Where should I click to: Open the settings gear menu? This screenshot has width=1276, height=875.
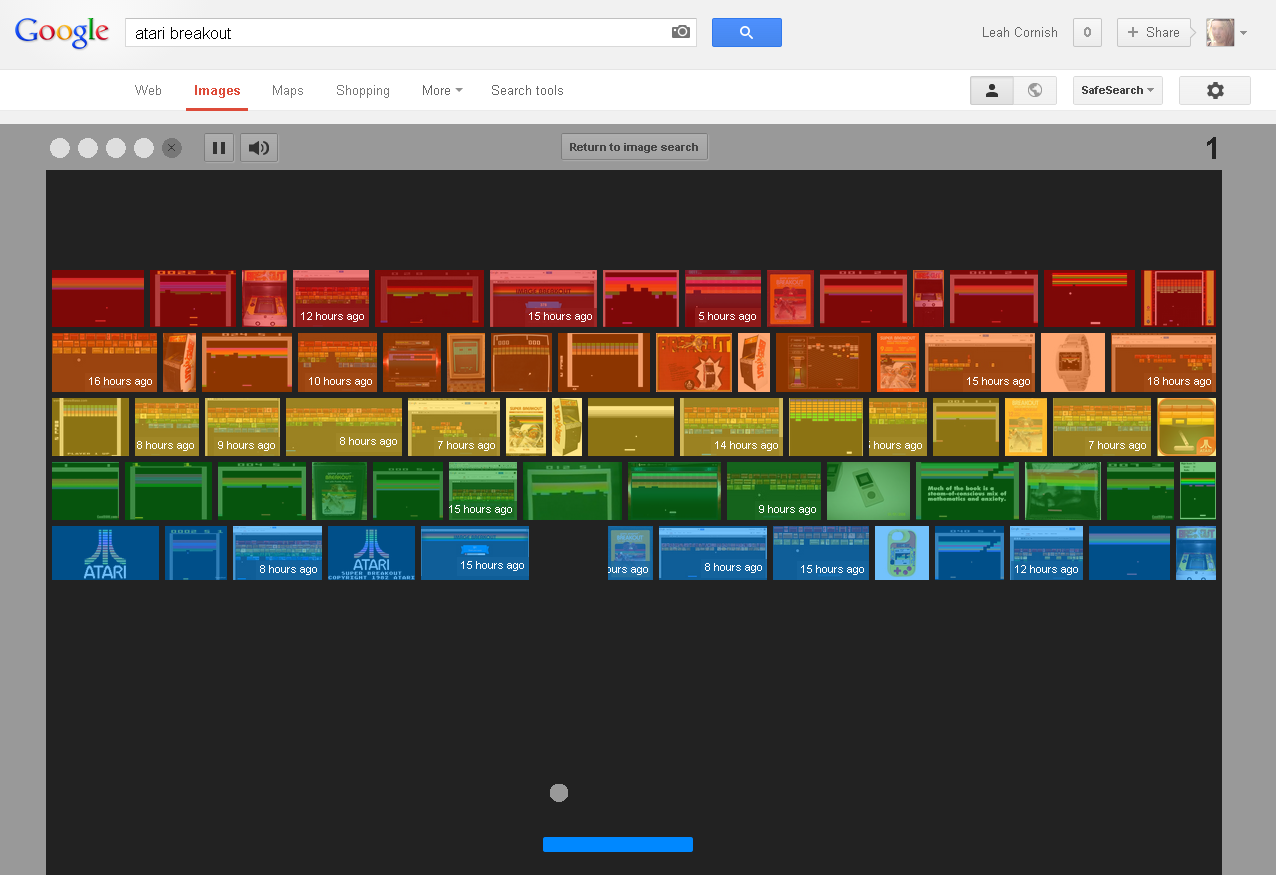[x=1215, y=90]
